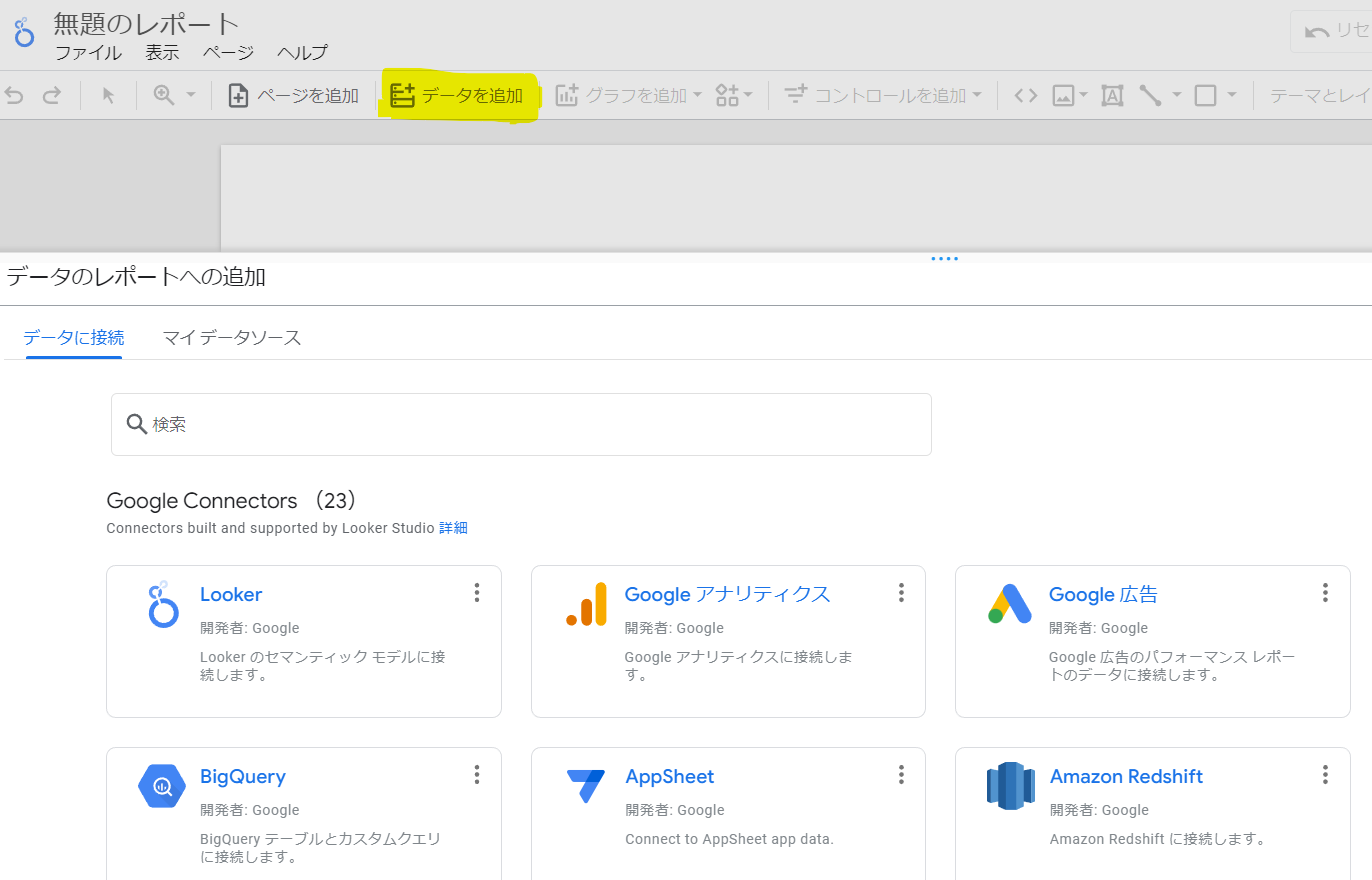Click the AppSheet logo
This screenshot has width=1372, height=880.
(586, 786)
